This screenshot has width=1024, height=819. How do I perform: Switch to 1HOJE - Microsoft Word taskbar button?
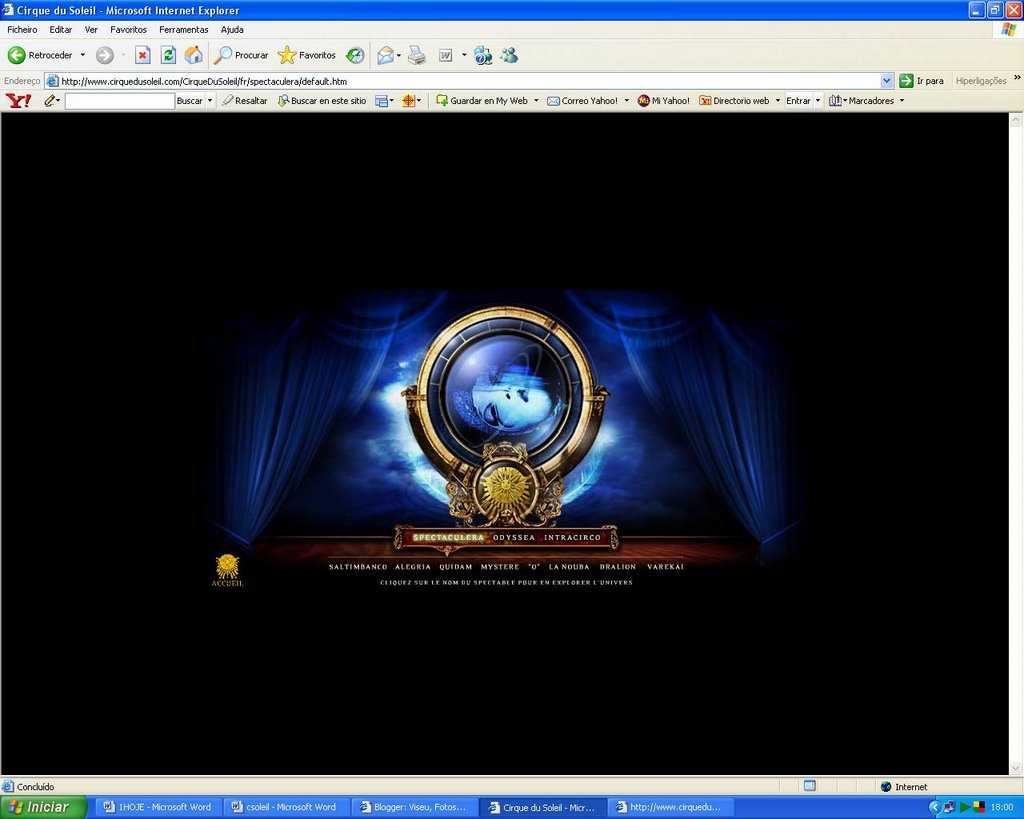click(x=158, y=807)
